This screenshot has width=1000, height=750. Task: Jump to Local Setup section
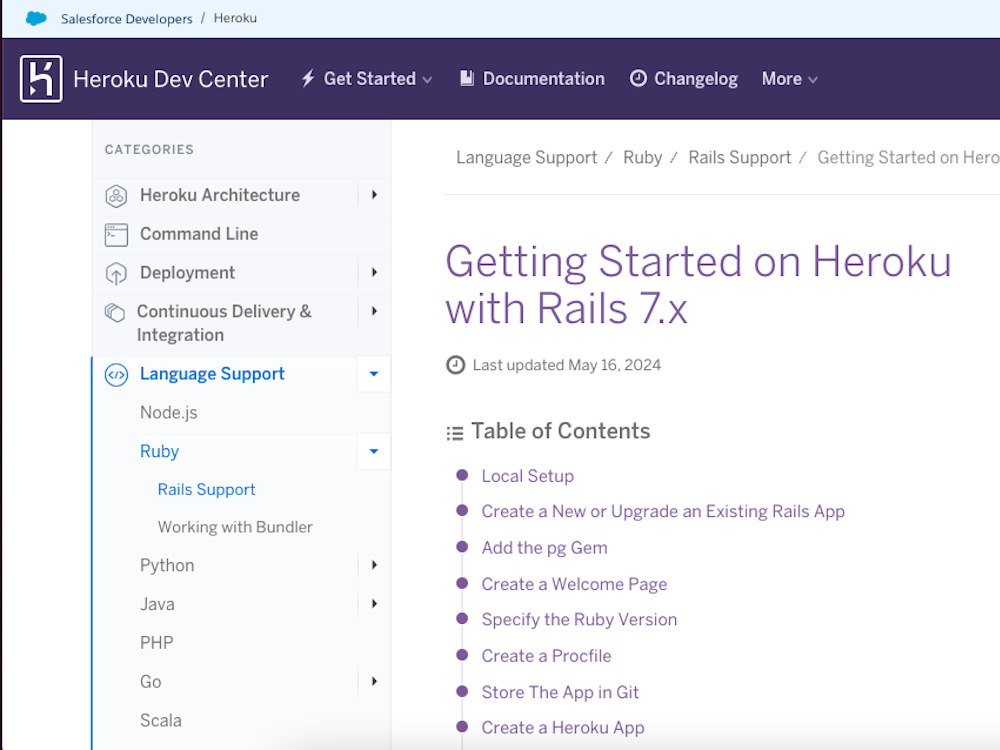pyautogui.click(x=527, y=476)
